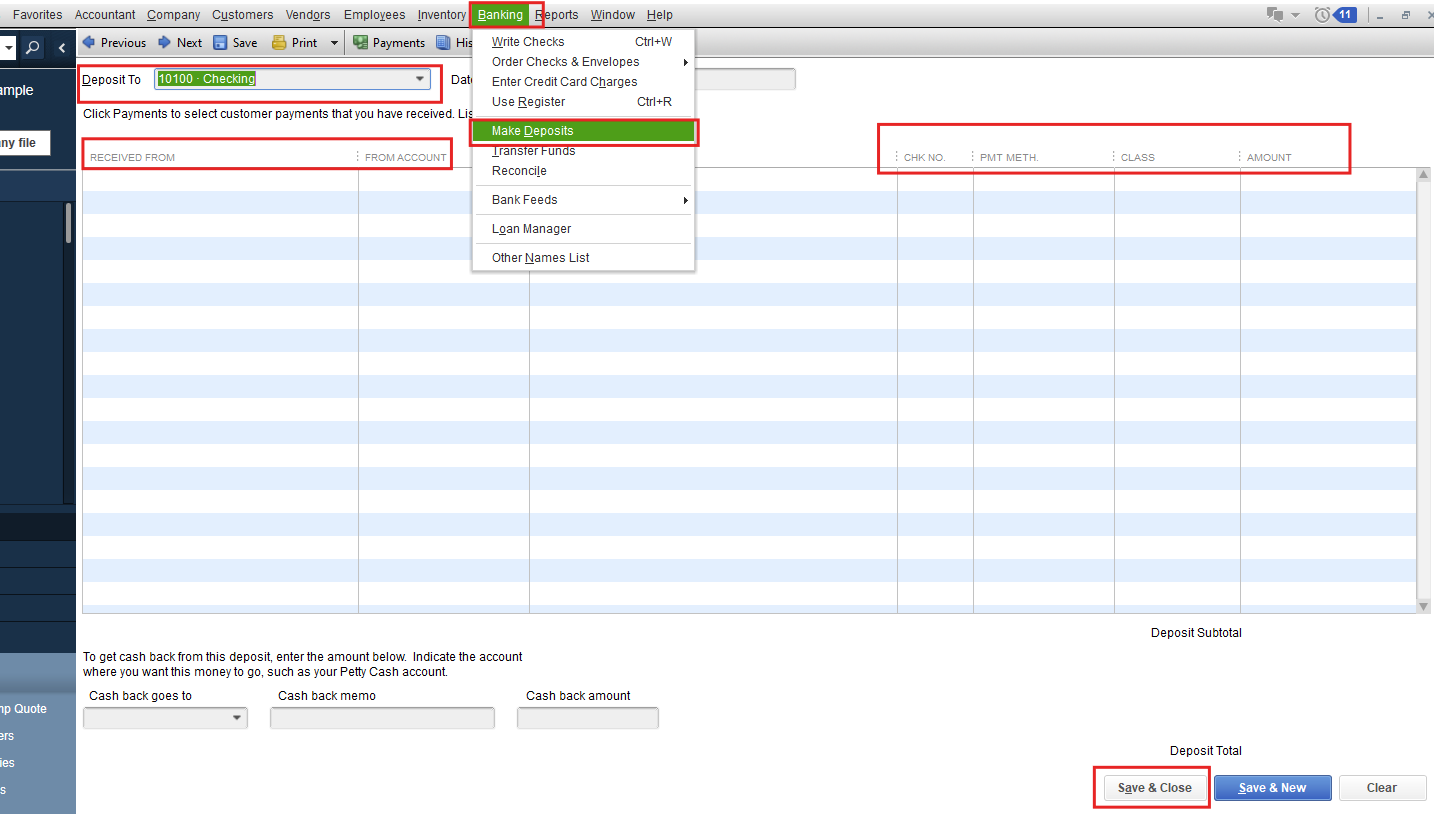Click the Cash back memo field
Screen dimensions: 1434x814
[382, 718]
